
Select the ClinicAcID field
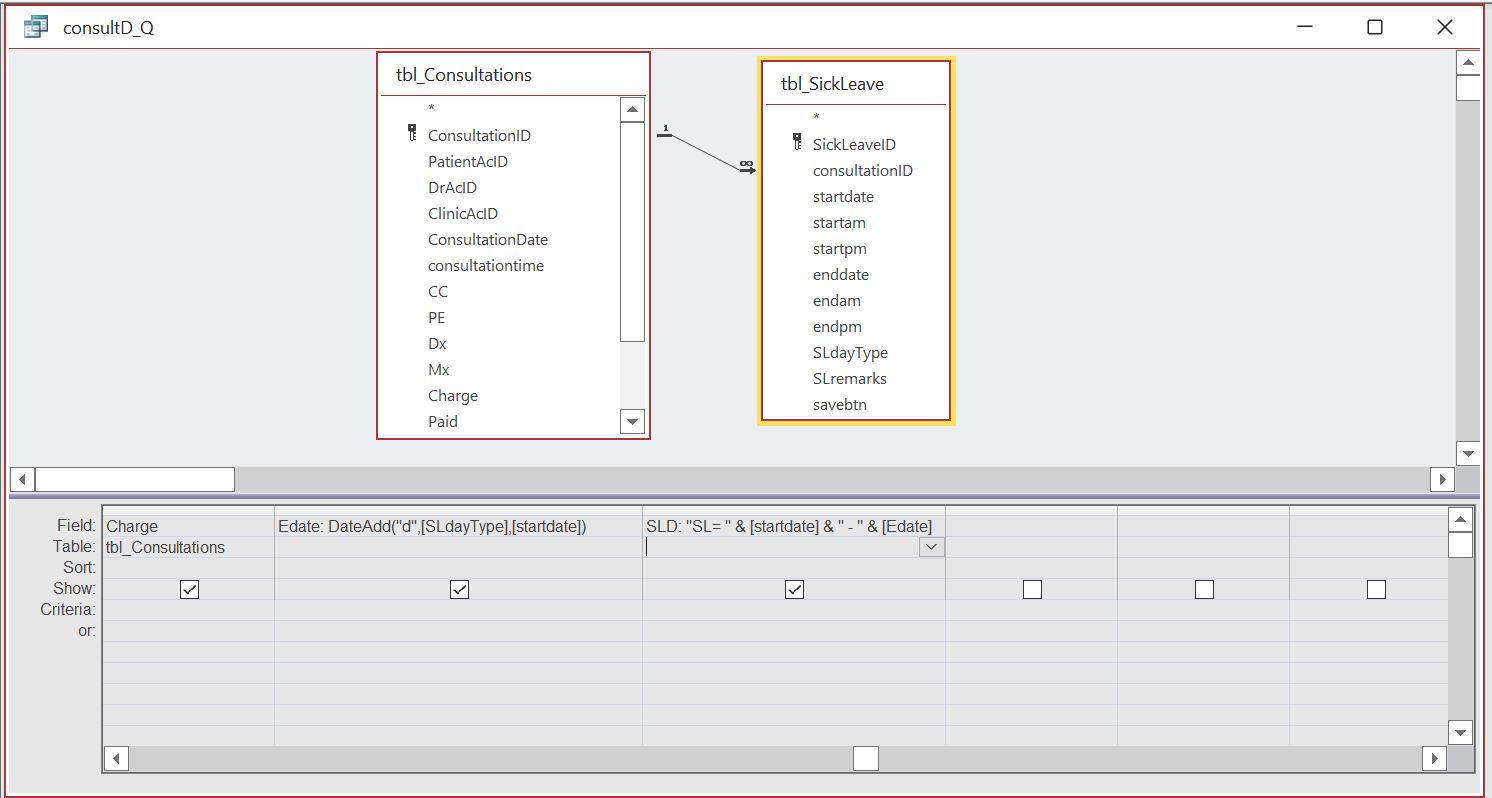(x=463, y=213)
